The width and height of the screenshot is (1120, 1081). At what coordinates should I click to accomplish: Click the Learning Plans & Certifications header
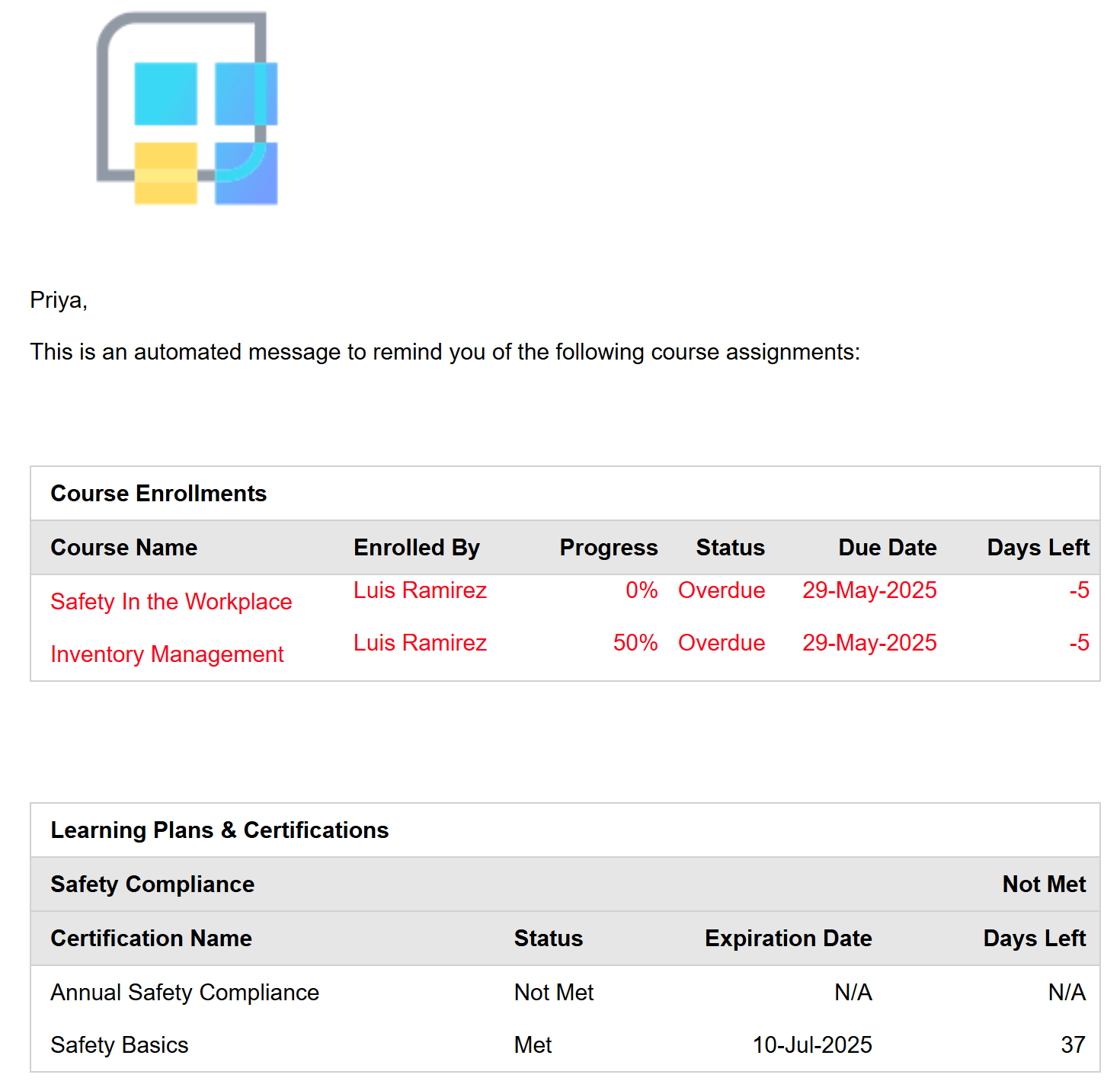(x=219, y=830)
